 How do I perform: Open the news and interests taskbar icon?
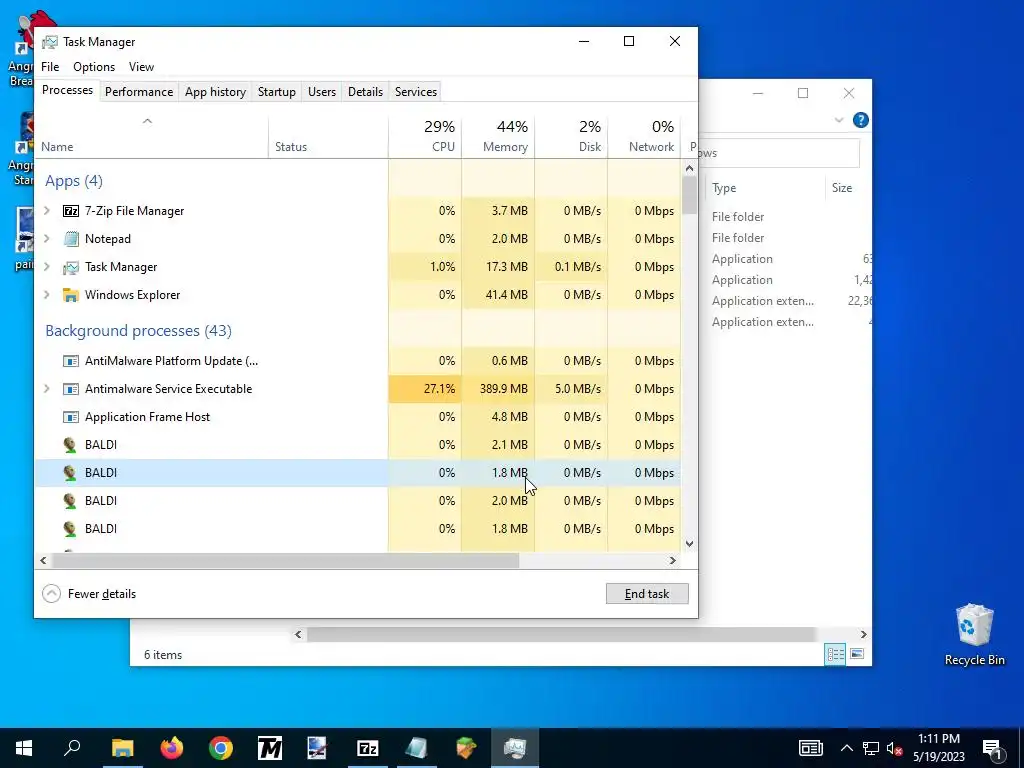pyautogui.click(x=810, y=748)
